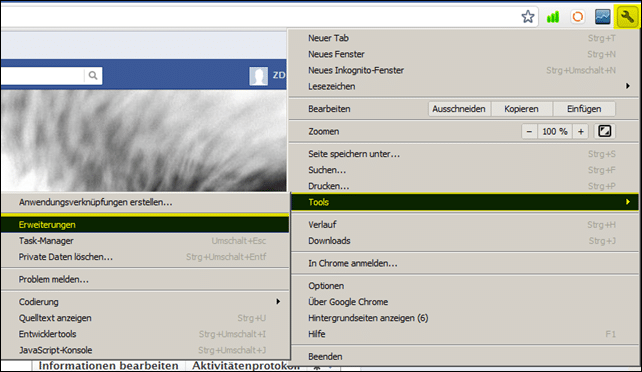Choose Beenden to quit Chrome
The height and width of the screenshot is (372, 642).
pos(464,356)
